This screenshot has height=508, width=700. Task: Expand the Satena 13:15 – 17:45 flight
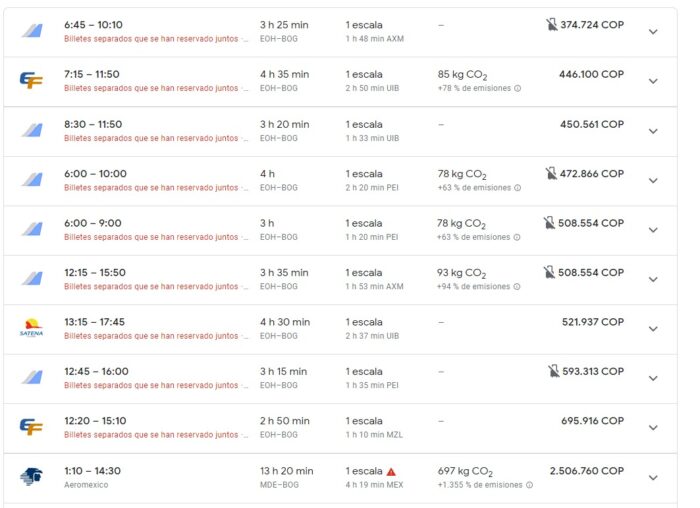653,328
